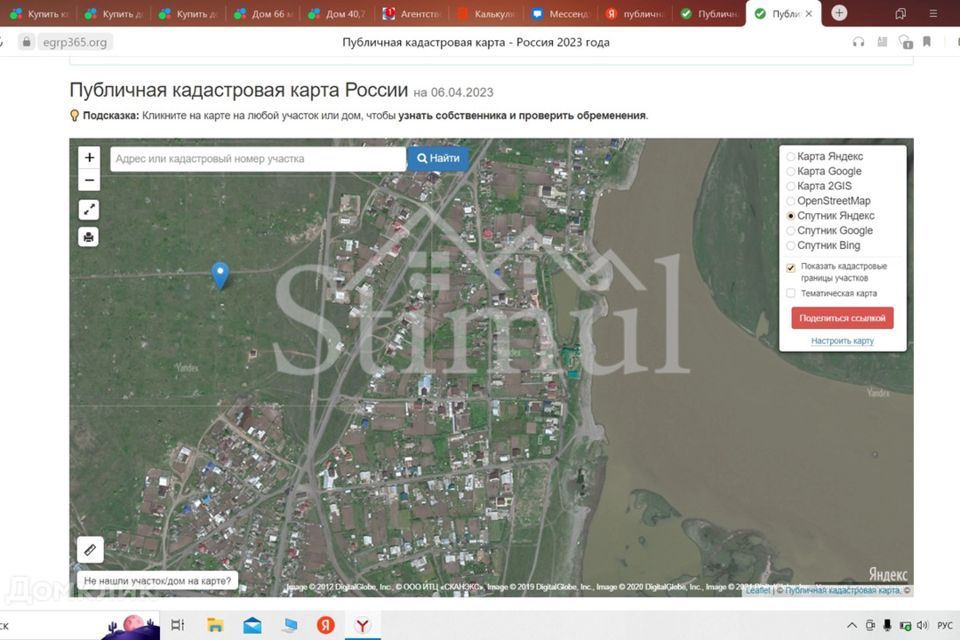
Task: Zoom out the map with minus button
Action: tap(89, 181)
